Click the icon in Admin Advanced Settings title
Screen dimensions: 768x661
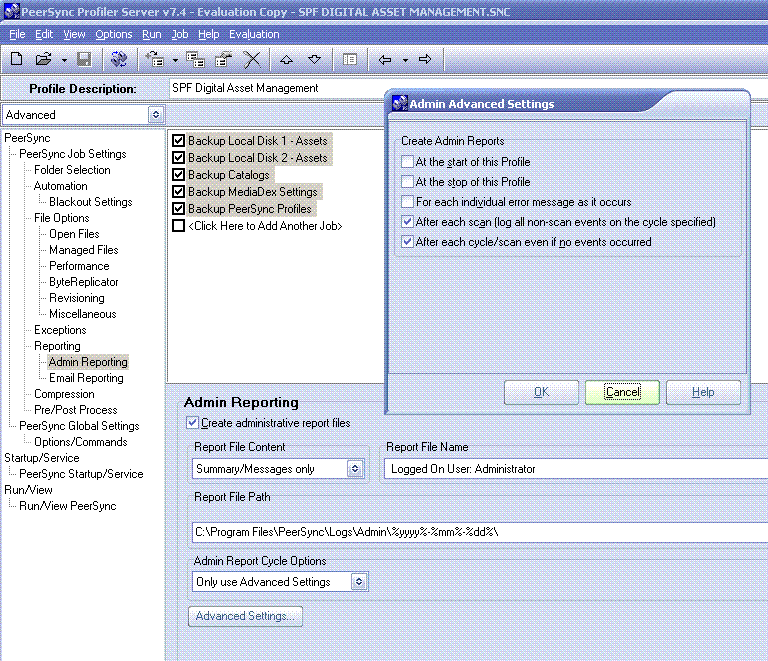400,103
